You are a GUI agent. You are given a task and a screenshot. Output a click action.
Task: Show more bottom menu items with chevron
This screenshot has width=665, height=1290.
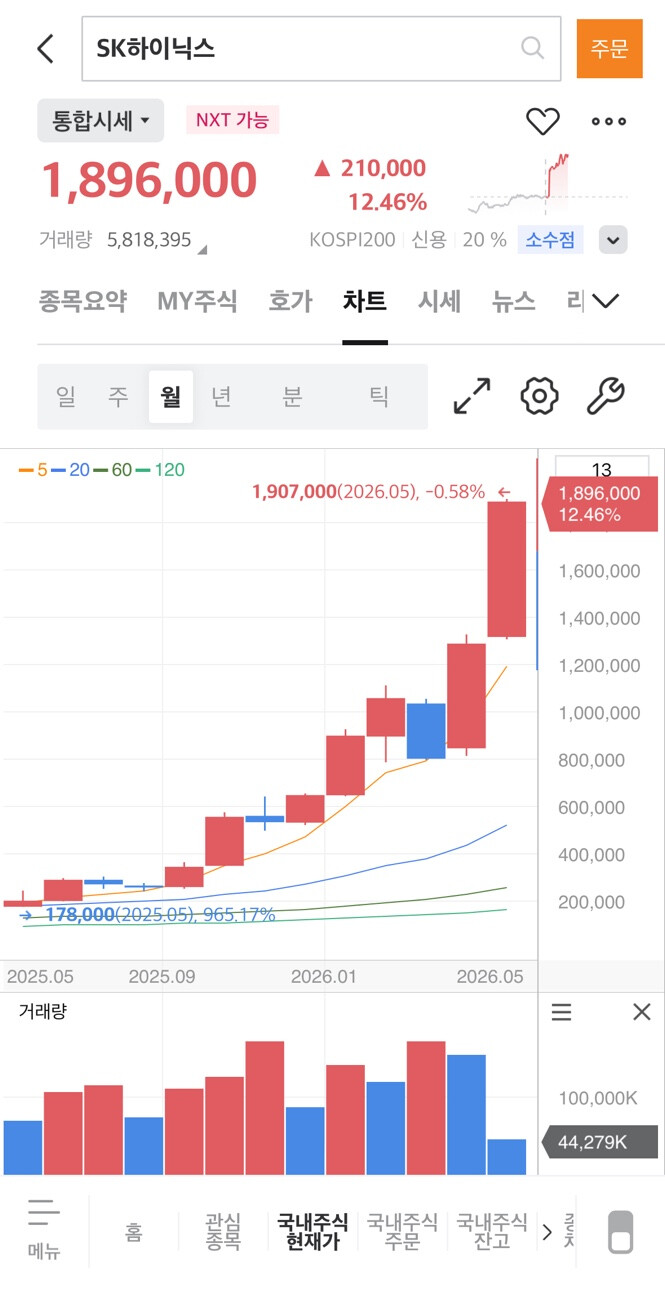click(x=546, y=1232)
